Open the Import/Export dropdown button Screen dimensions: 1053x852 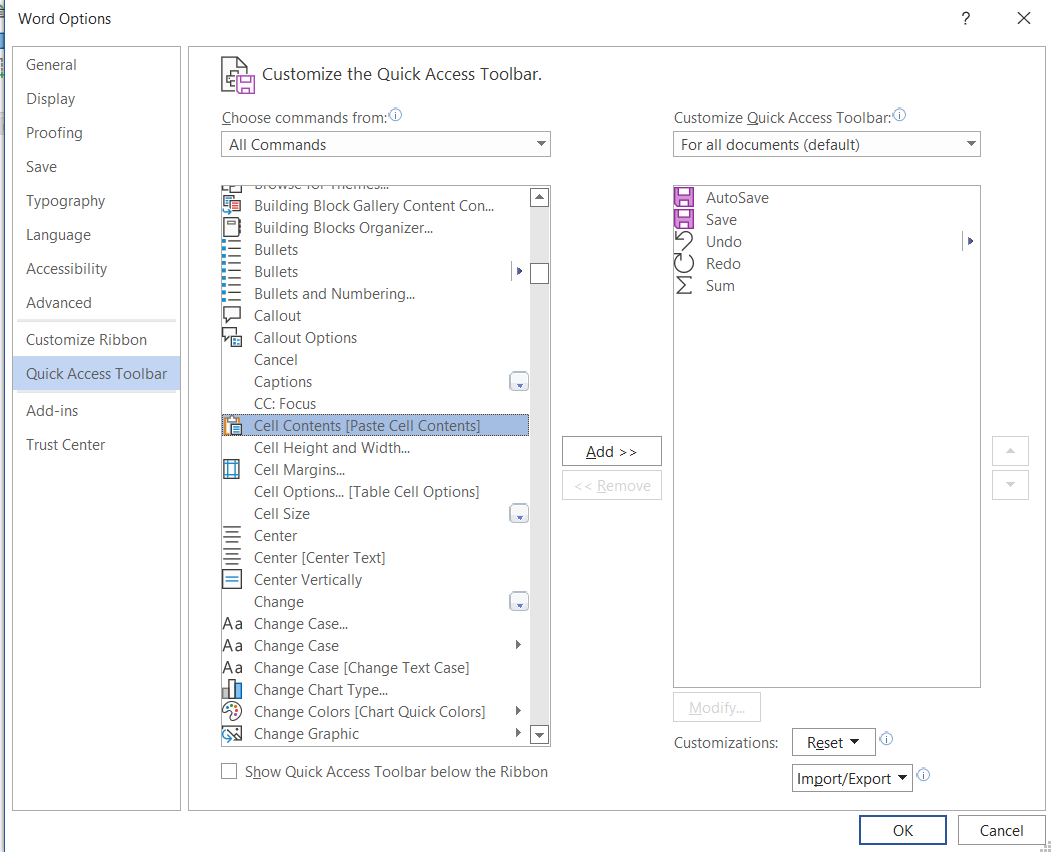pos(852,778)
